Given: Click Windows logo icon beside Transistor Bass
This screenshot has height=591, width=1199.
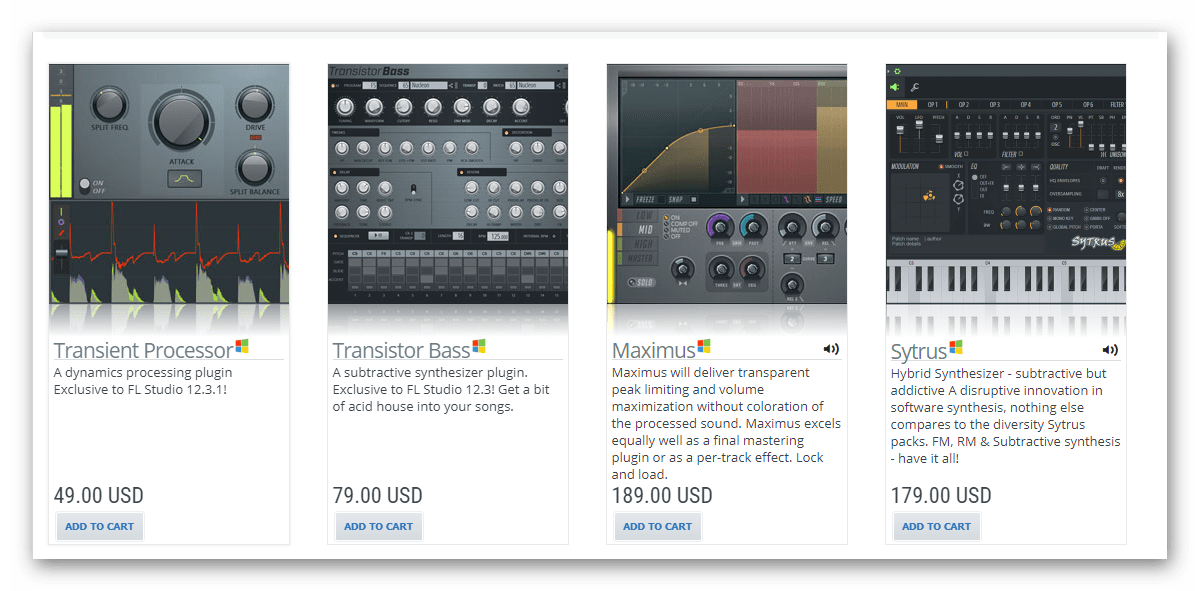Looking at the screenshot, I should (x=479, y=346).
